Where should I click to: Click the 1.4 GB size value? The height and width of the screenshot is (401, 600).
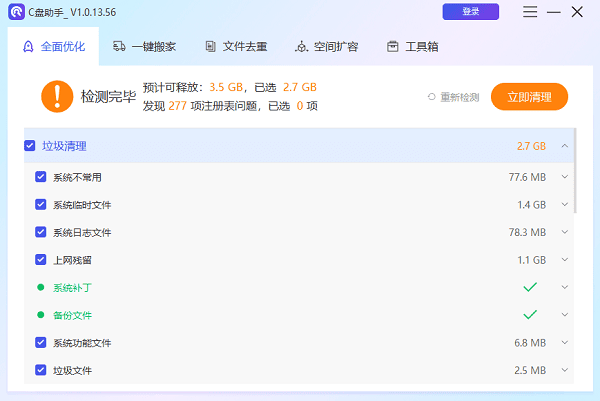(x=532, y=205)
